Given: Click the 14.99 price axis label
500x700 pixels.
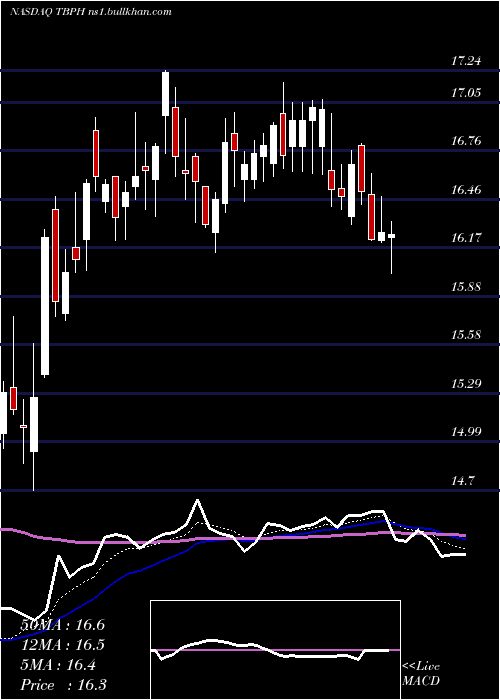Looking at the screenshot, I should tap(466, 432).
